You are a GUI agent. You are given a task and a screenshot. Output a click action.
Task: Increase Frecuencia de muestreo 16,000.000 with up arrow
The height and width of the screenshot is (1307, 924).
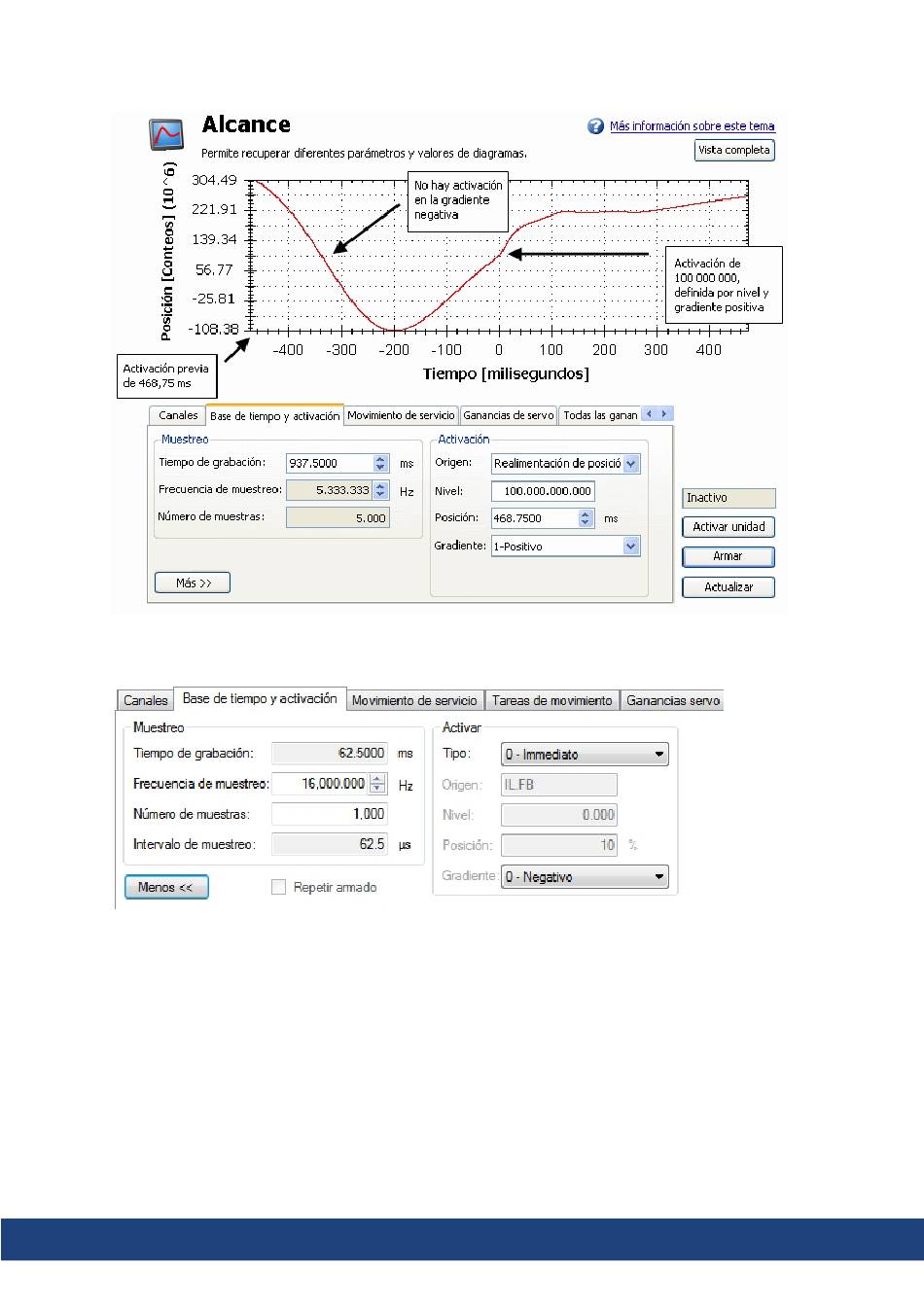378,778
